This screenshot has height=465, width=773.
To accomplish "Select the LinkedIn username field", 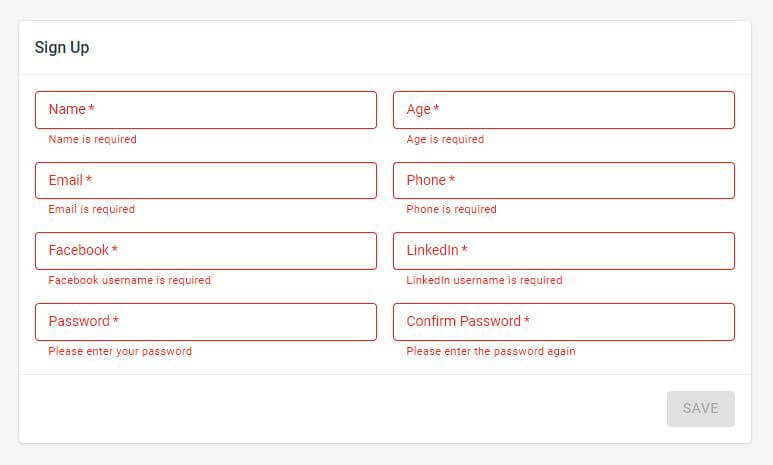I will pos(563,251).
